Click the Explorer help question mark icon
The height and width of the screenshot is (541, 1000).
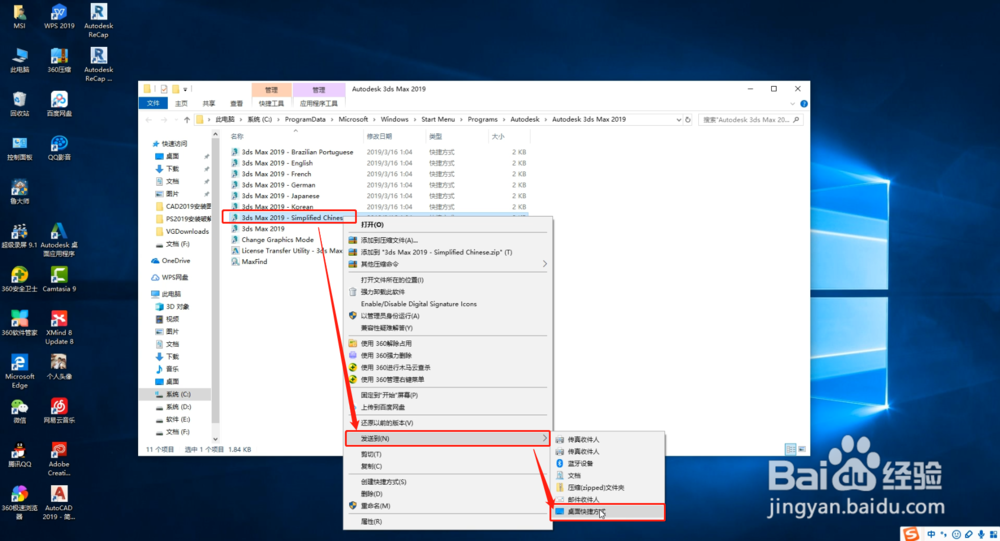coord(804,104)
